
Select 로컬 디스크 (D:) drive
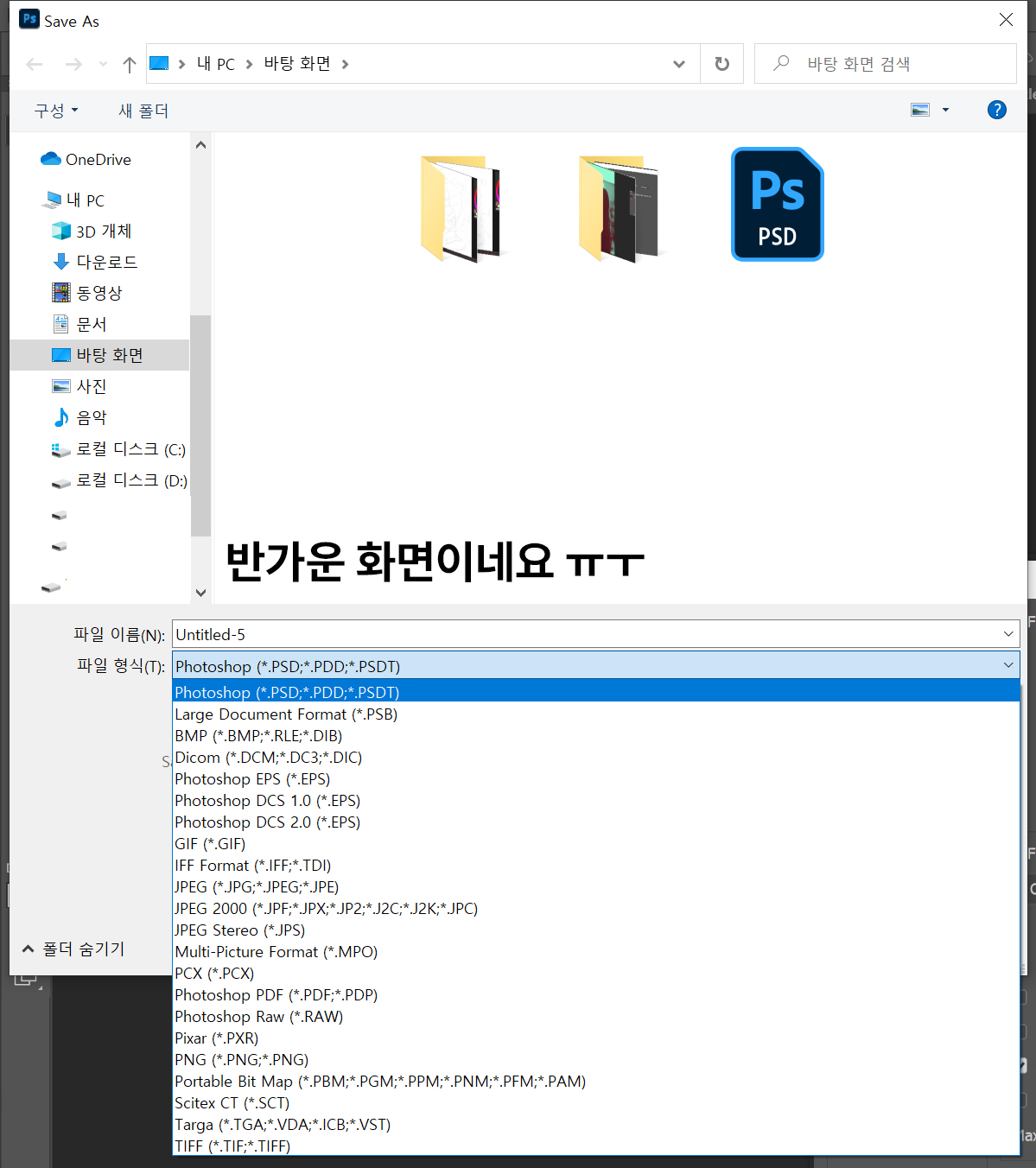119,480
